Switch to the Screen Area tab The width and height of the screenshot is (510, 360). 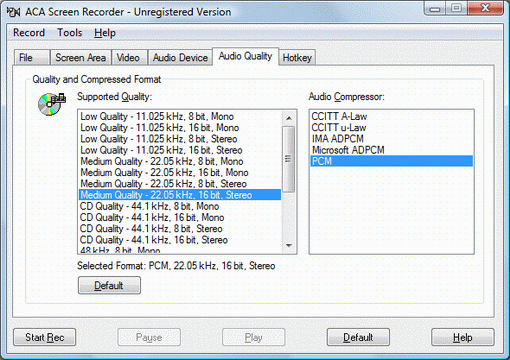click(80, 58)
